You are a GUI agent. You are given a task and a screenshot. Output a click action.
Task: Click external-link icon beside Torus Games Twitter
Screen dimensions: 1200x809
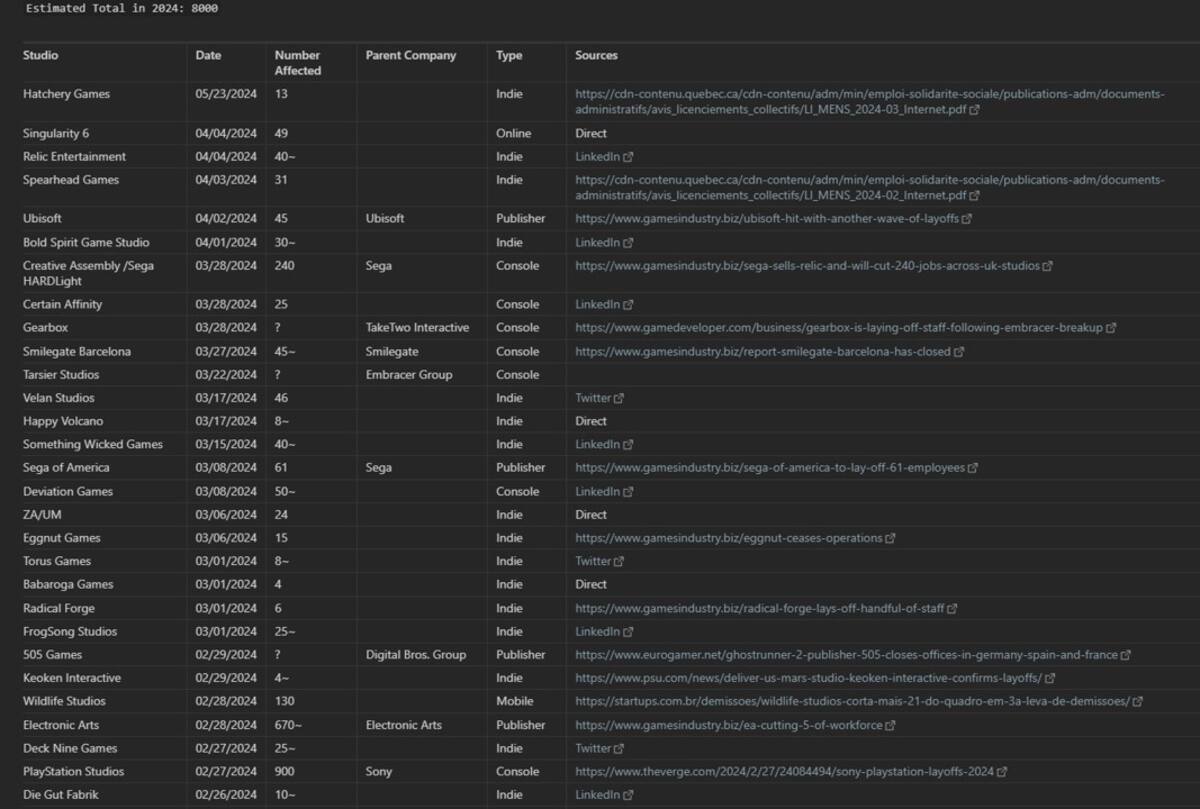click(619, 562)
